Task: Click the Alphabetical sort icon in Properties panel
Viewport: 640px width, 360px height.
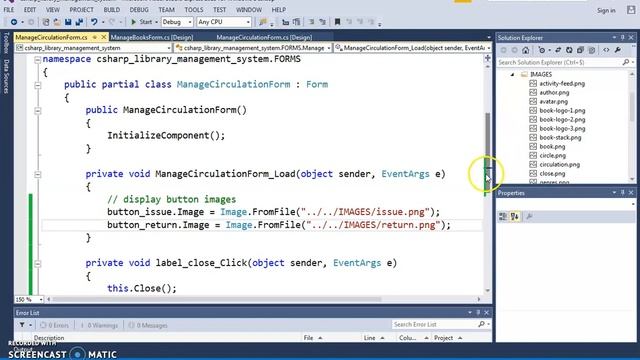Action: pyautogui.click(x=514, y=217)
